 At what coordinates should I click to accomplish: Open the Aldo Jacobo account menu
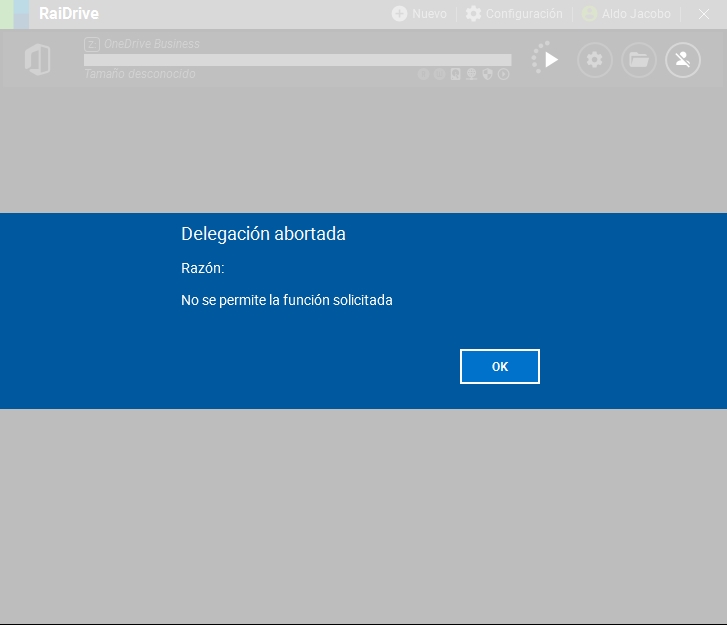626,14
